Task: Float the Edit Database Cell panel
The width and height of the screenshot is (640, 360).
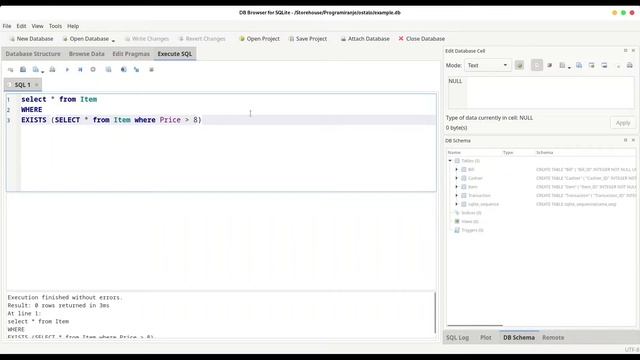Action: point(625,51)
